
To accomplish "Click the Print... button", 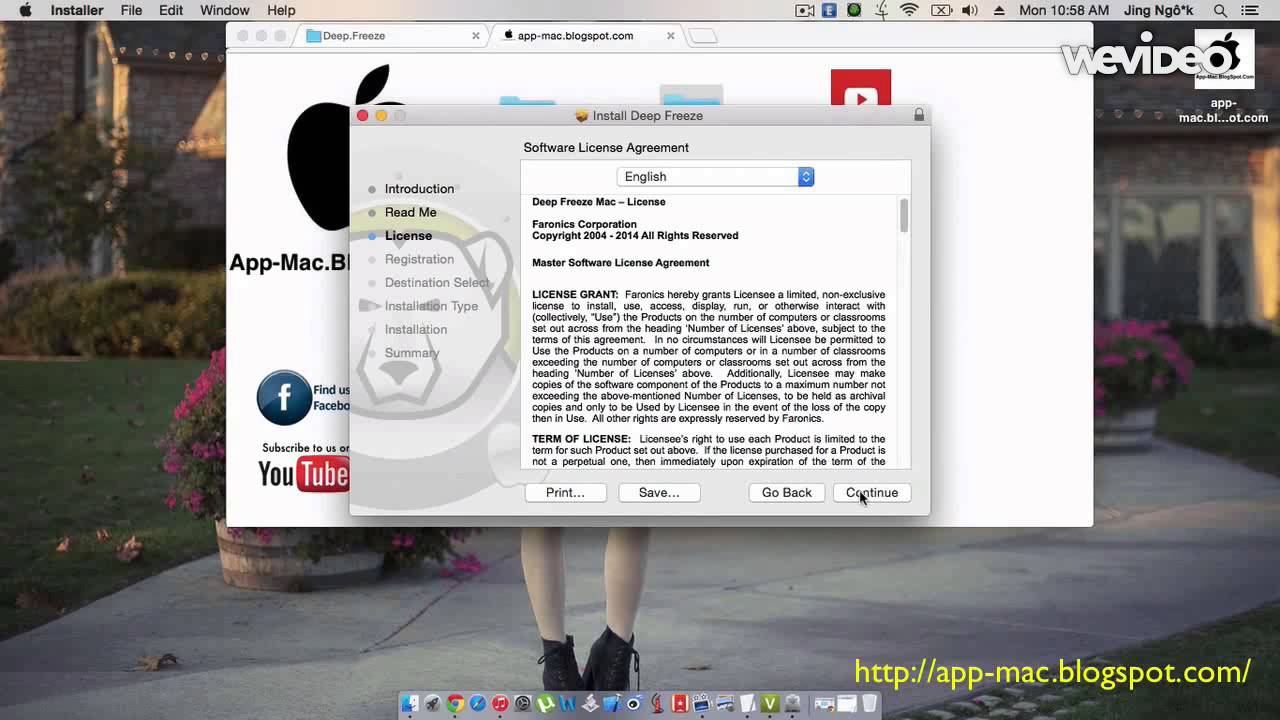I will pyautogui.click(x=565, y=492).
